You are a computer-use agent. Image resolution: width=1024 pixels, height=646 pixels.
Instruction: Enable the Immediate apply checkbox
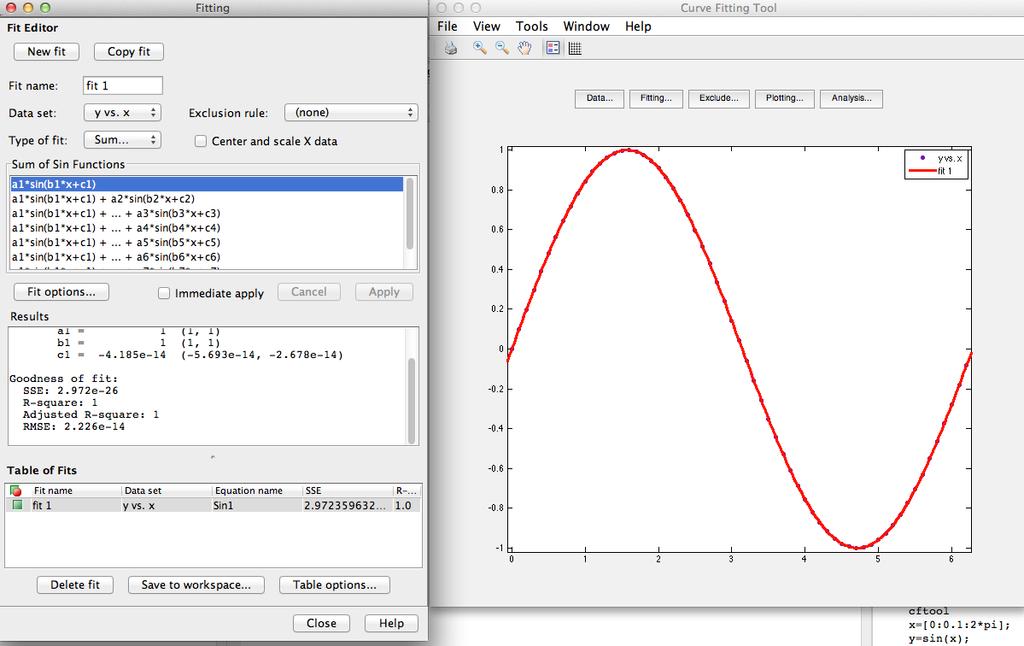[x=164, y=293]
